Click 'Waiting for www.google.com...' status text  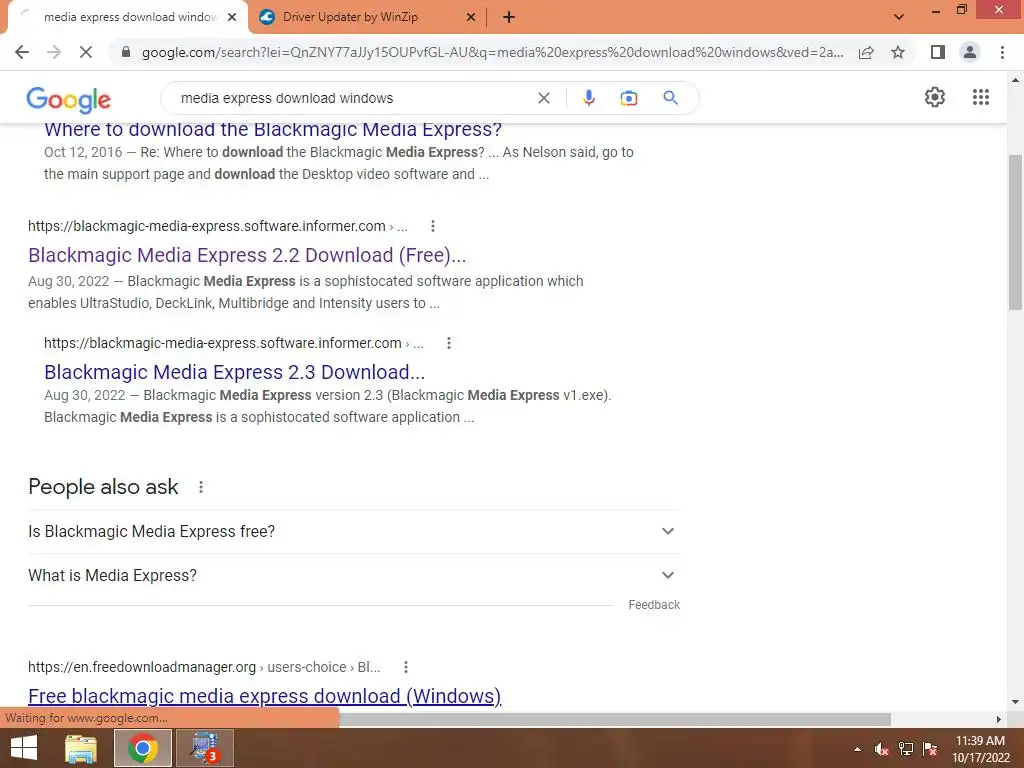[x=86, y=718]
